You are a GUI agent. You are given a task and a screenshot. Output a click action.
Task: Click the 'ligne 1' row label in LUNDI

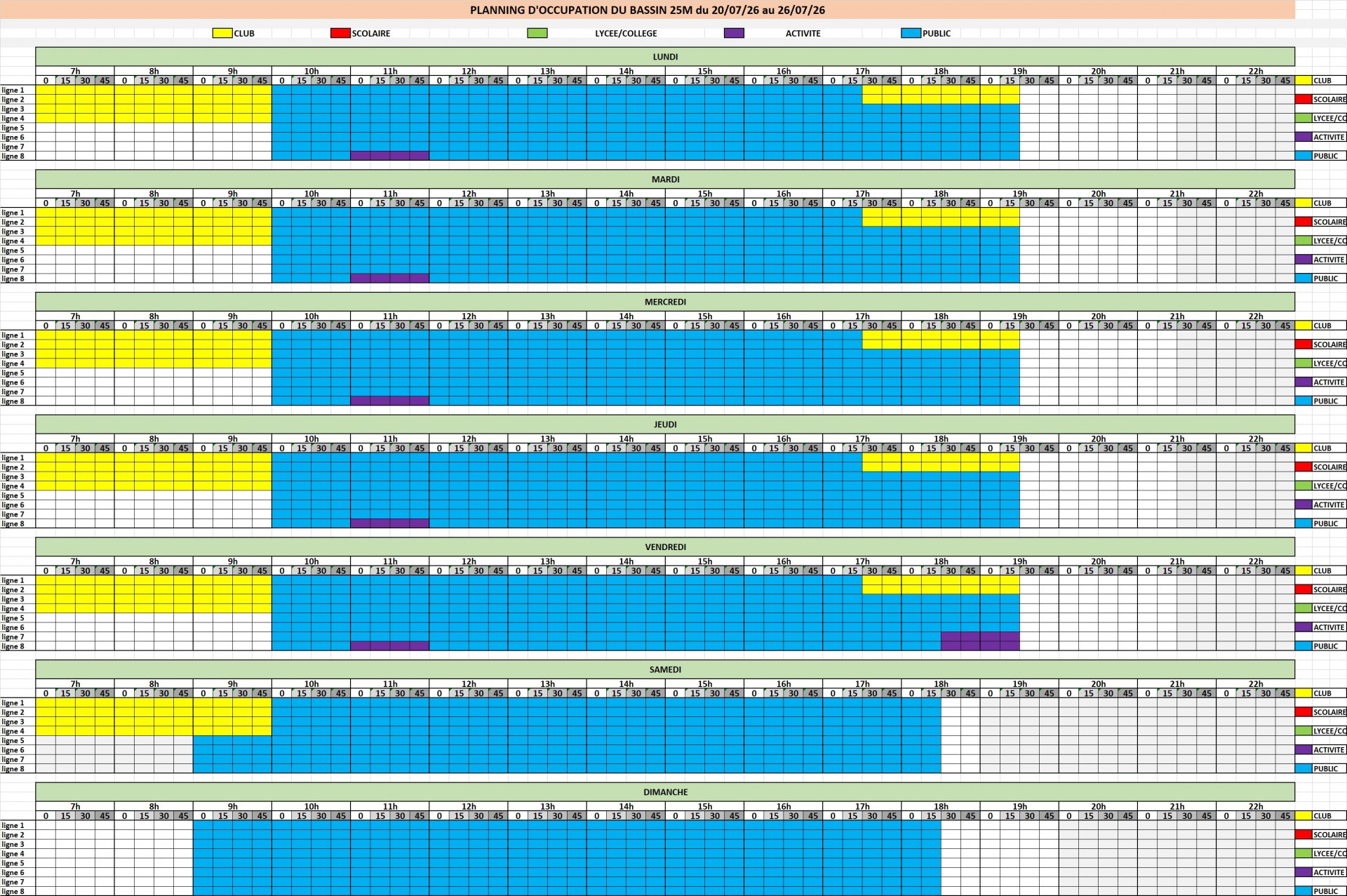pos(13,90)
